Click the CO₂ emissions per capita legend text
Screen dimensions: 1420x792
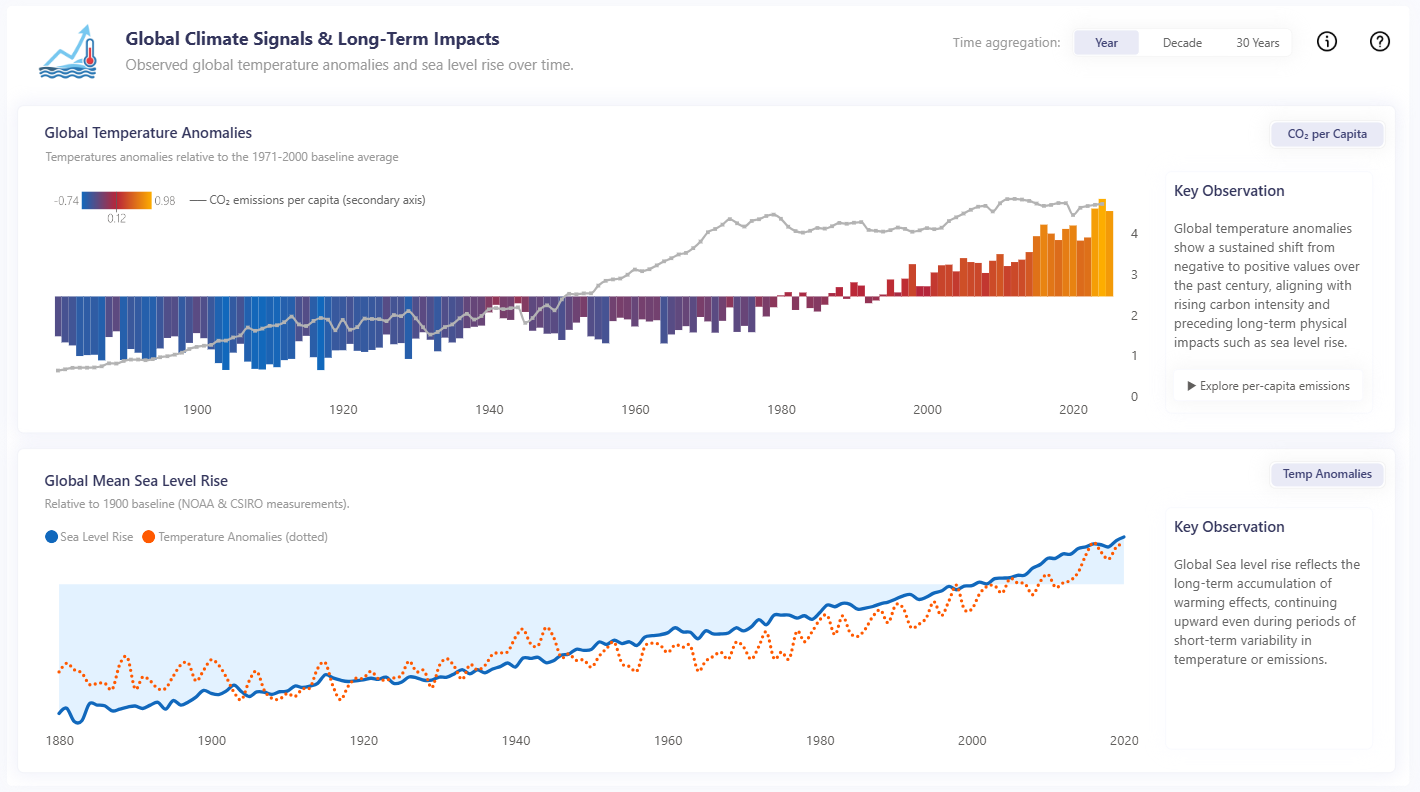coord(317,200)
